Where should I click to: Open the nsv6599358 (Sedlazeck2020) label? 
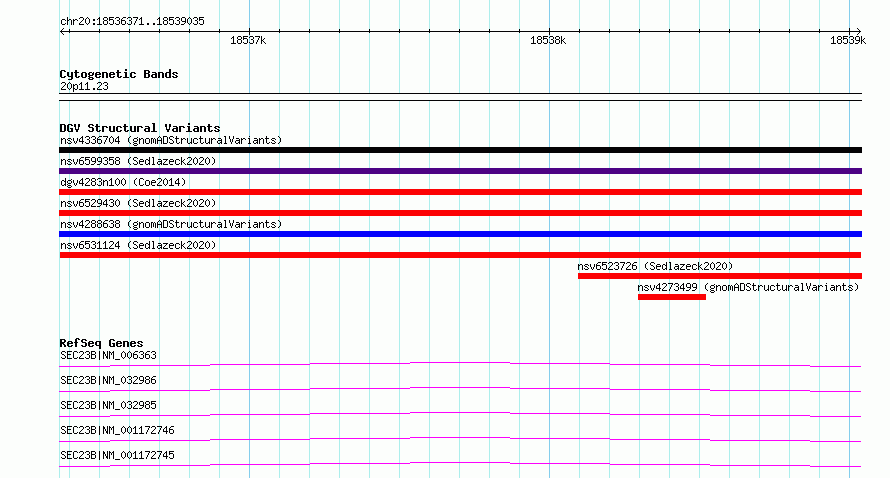coord(138,161)
